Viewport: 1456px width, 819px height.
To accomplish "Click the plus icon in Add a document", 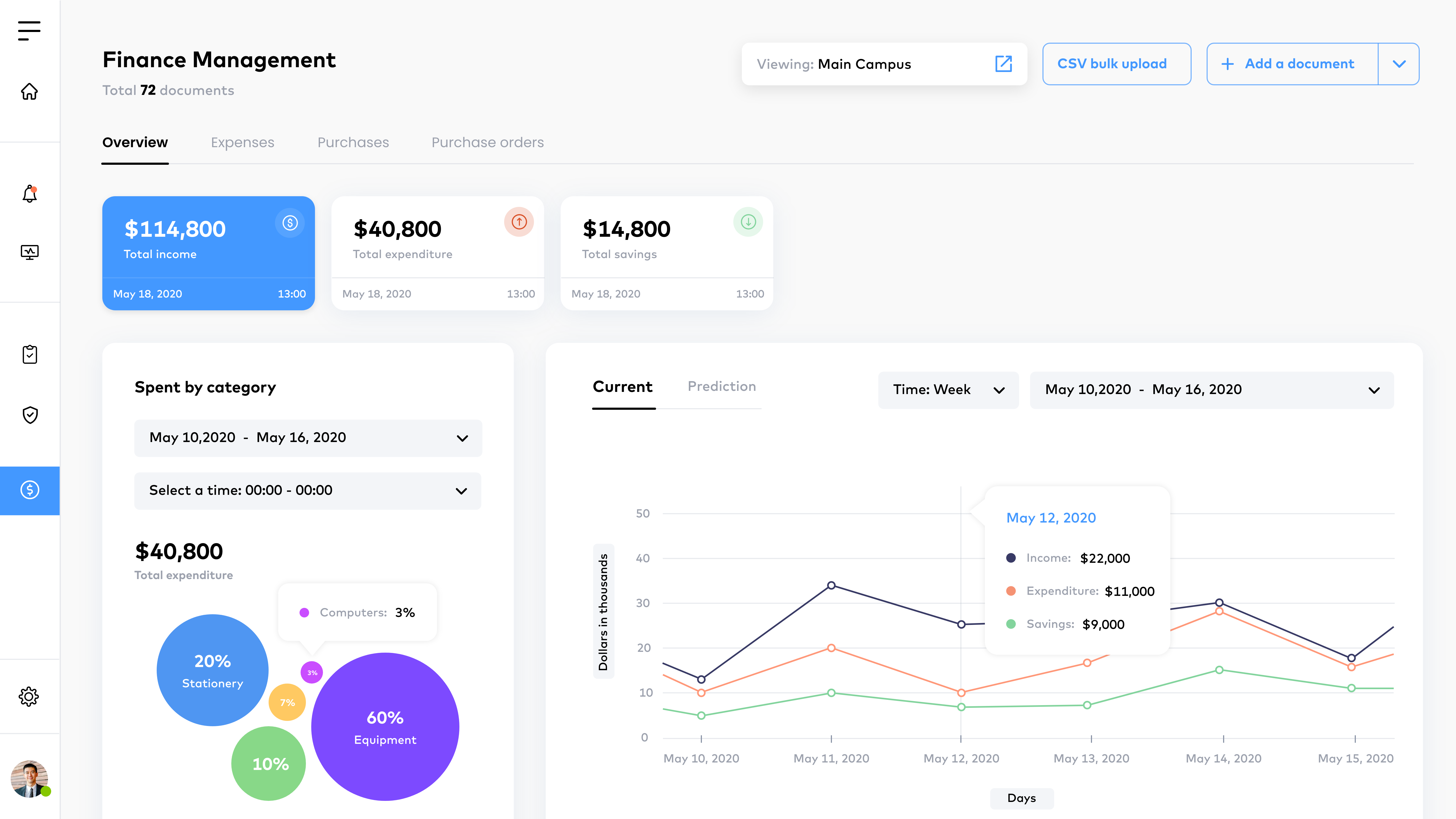I will (1227, 64).
